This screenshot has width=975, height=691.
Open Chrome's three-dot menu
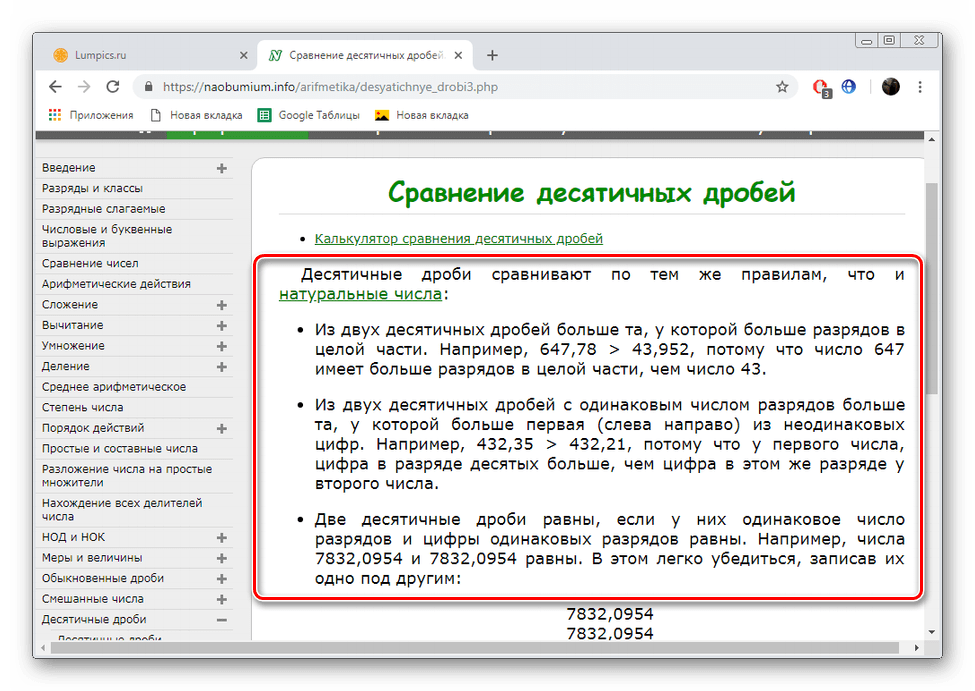(x=920, y=87)
